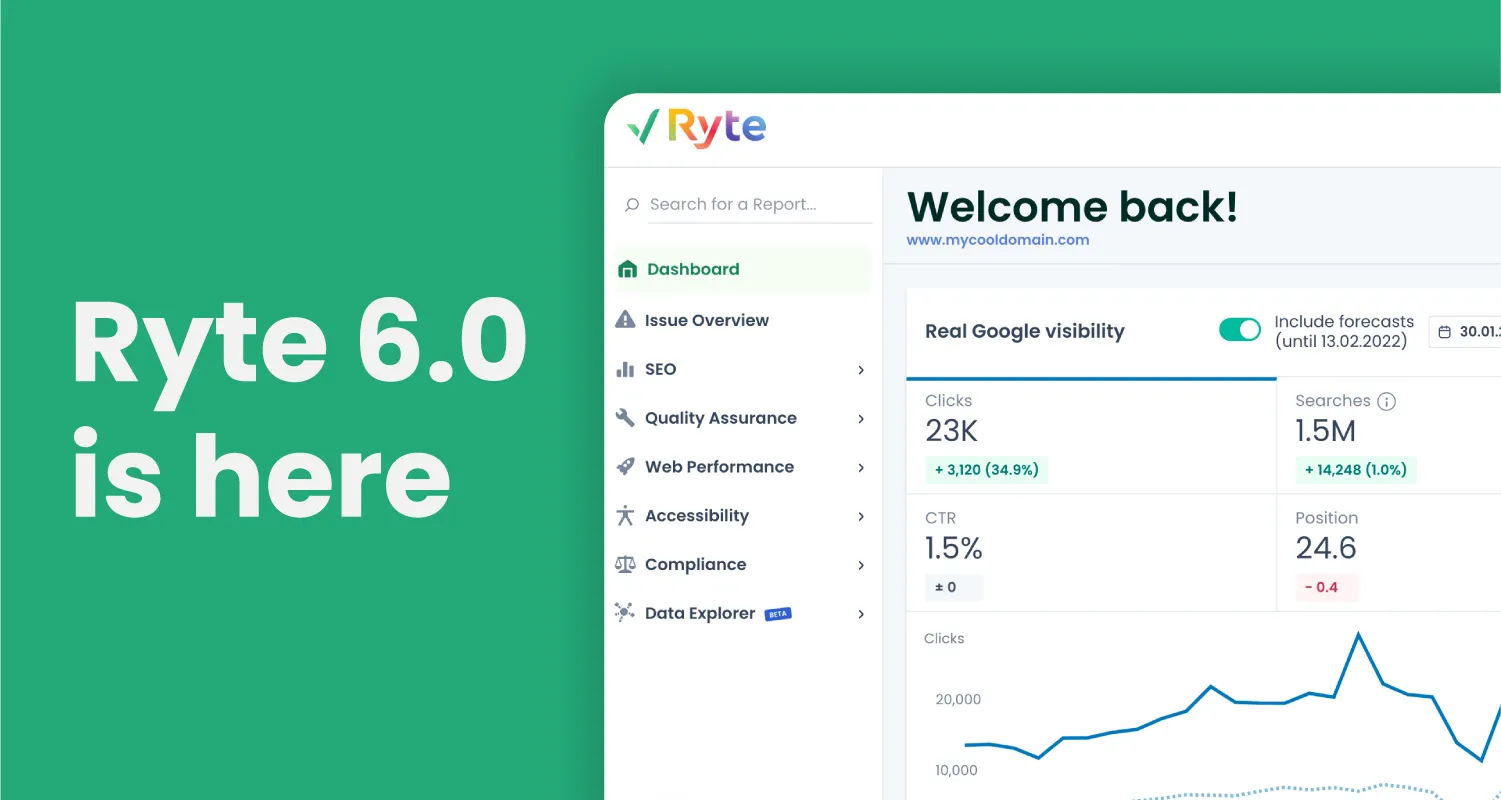
Task: Click the Searches info icon
Action: click(1386, 401)
